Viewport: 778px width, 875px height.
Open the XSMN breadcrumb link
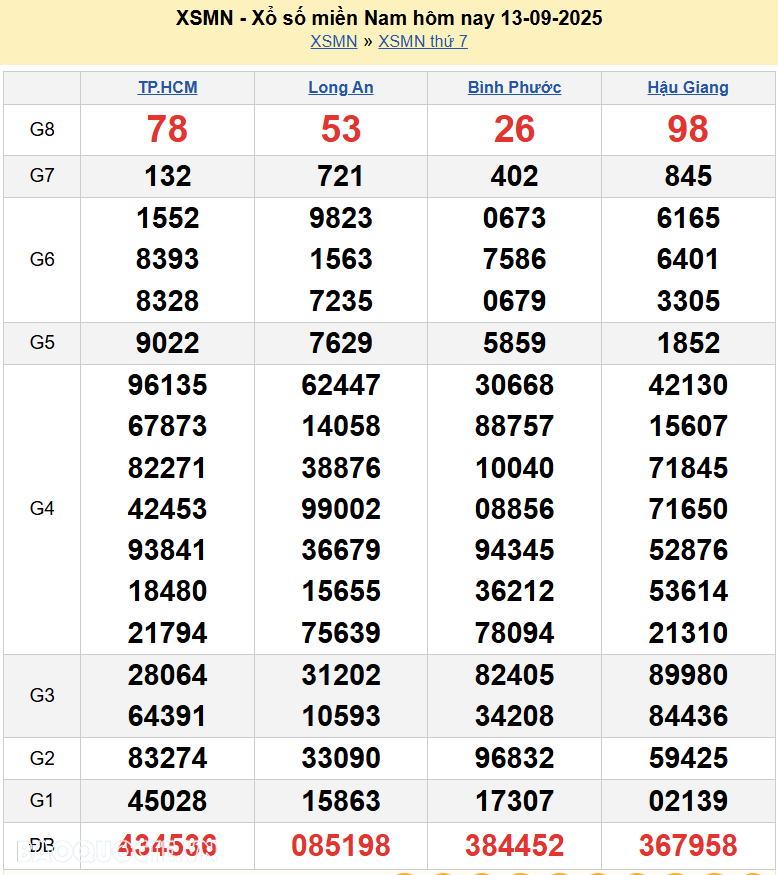click(x=333, y=41)
